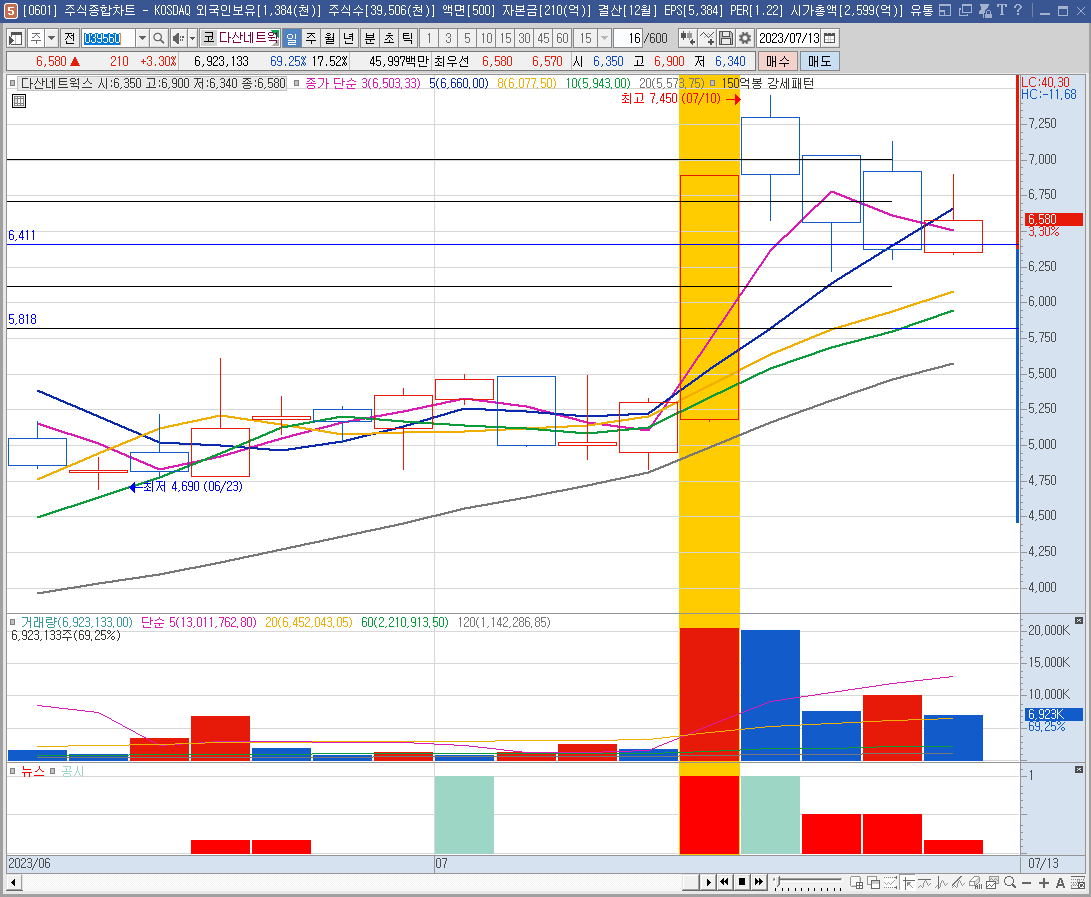Image resolution: width=1091 pixels, height=897 pixels.
Task: Click the zoom magnifier icon in bottom toolbar
Action: 1010,883
